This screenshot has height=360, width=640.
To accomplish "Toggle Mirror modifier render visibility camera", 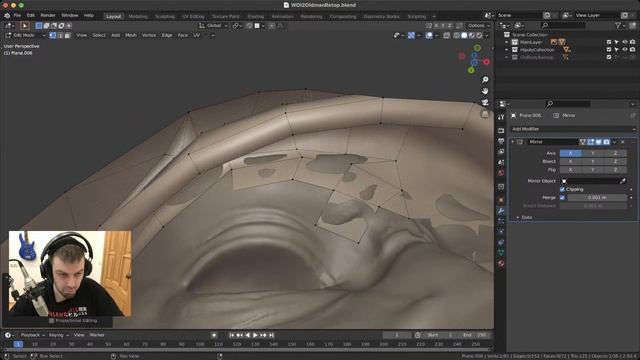I will (607, 142).
